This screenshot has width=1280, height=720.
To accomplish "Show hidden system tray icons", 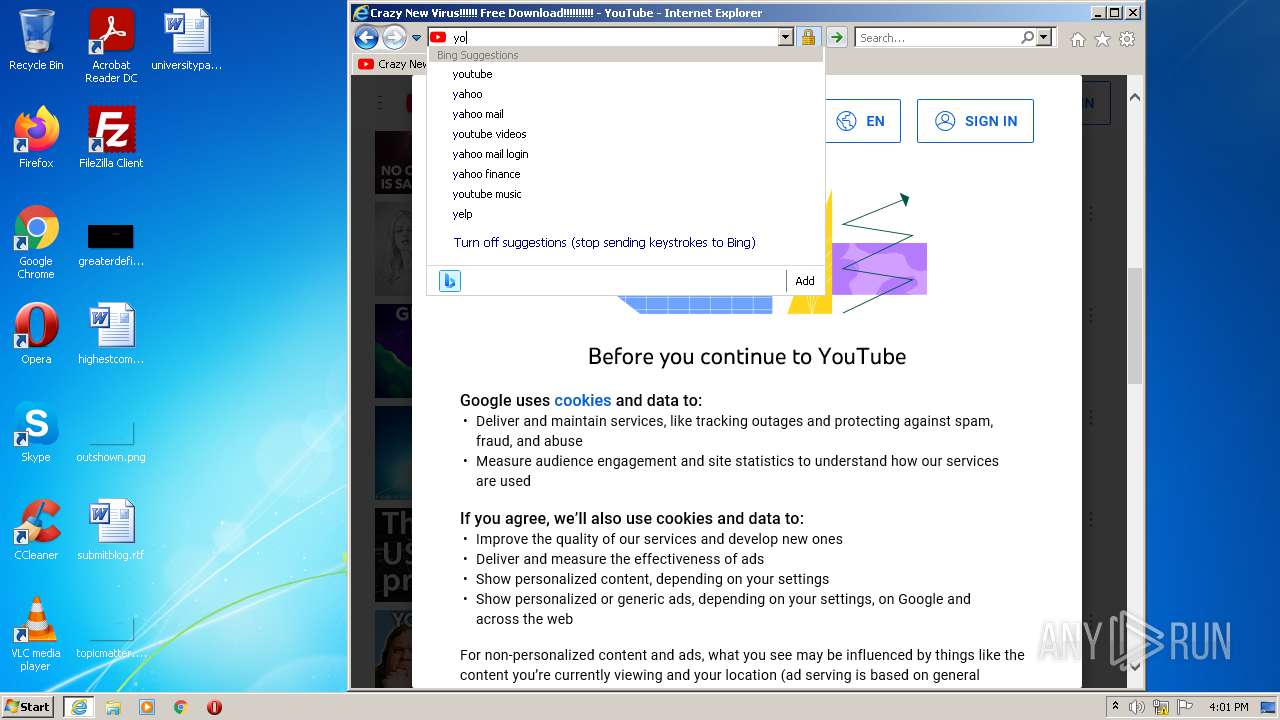I will [x=1116, y=707].
